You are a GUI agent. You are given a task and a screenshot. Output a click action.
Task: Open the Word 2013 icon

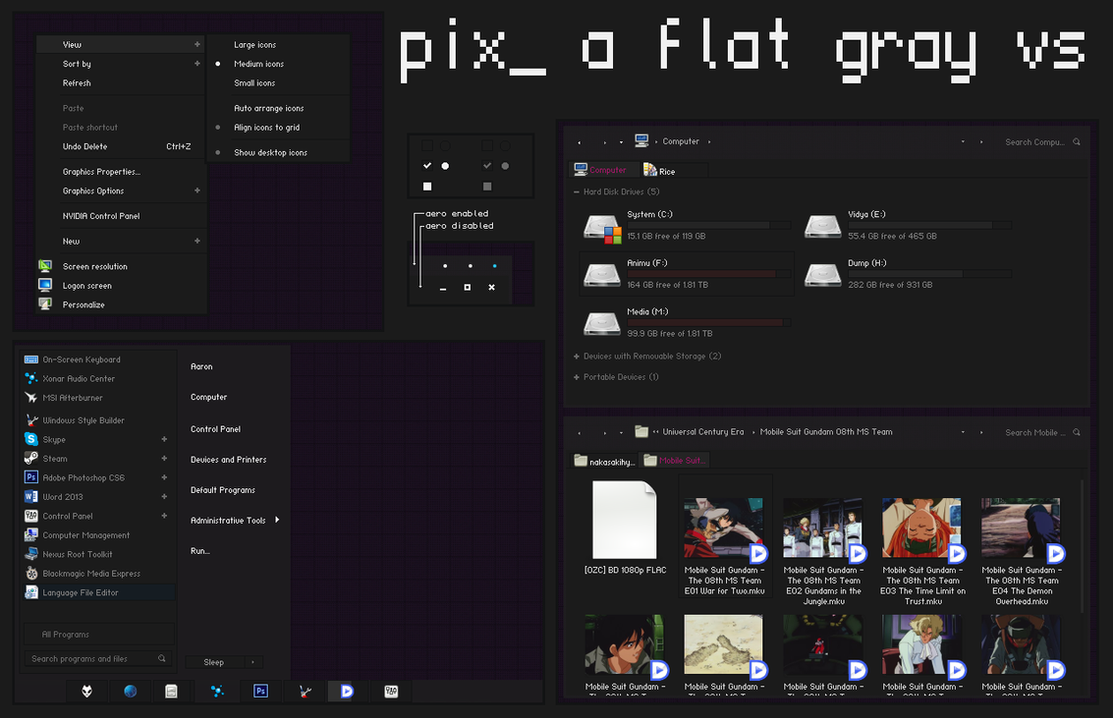point(31,497)
